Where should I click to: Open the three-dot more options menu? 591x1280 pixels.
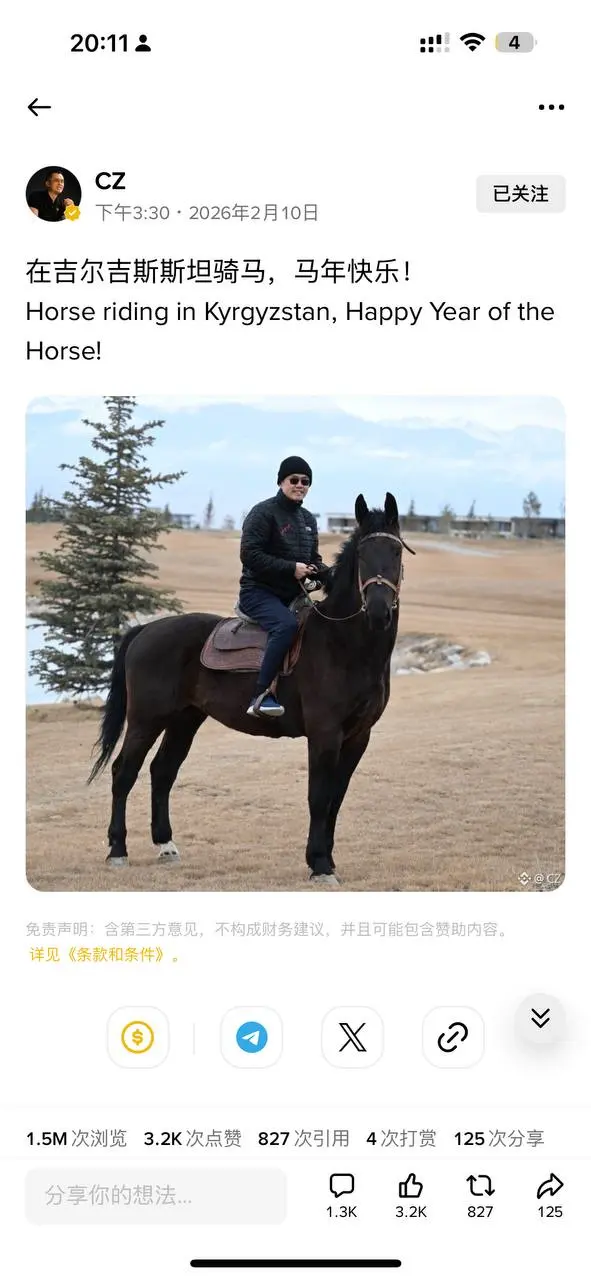(x=551, y=108)
